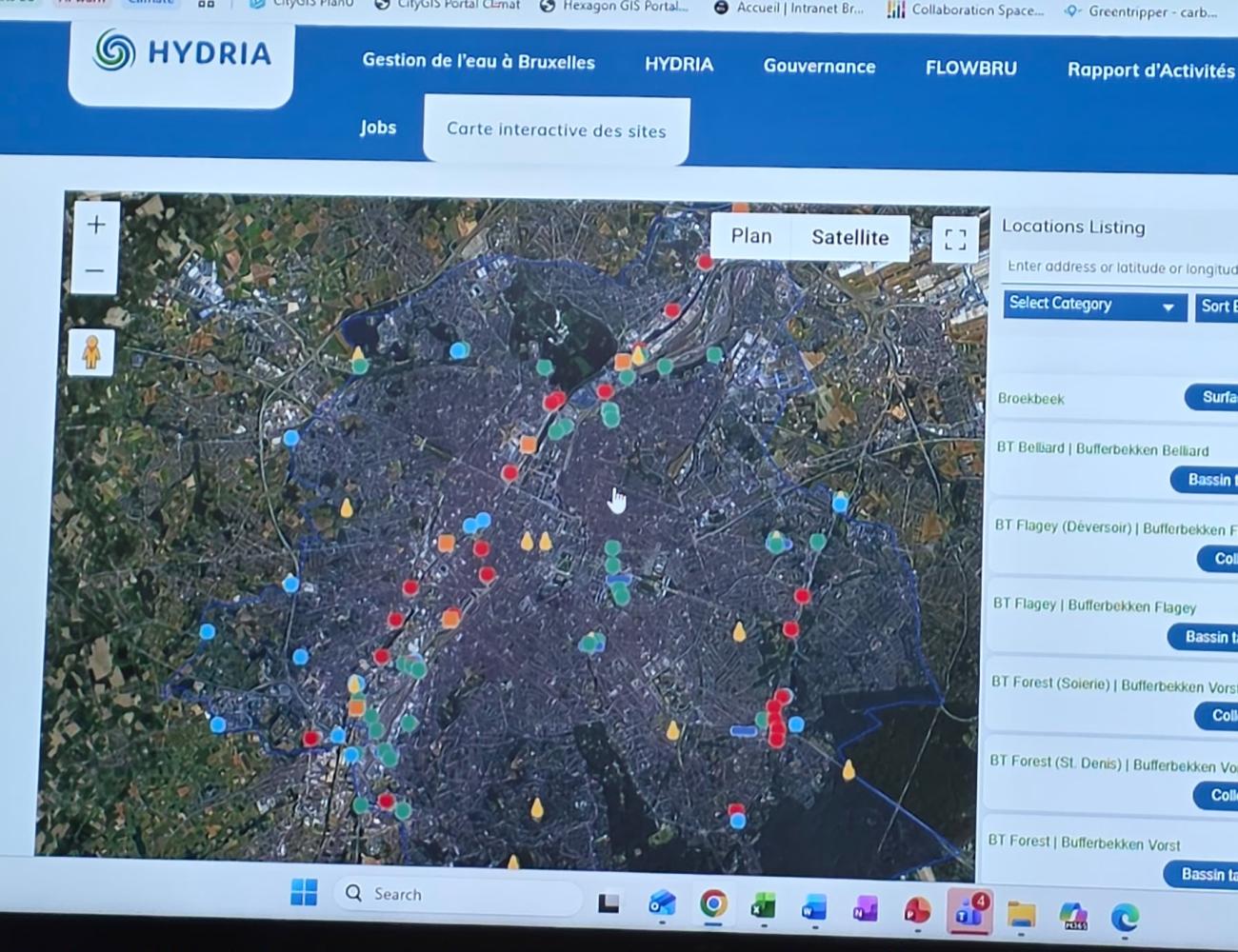Open PowerPoint from the taskbar

point(917,911)
